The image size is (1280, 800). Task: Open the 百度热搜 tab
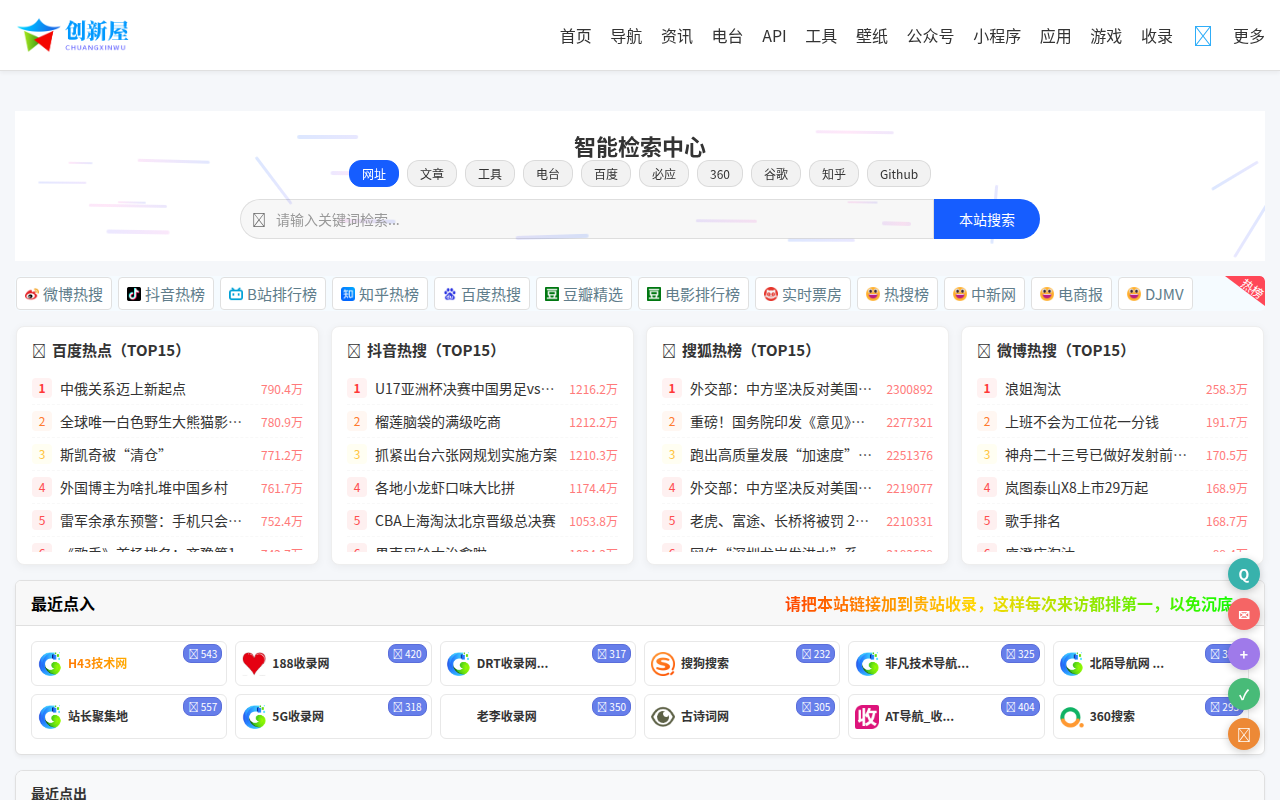tap(482, 294)
